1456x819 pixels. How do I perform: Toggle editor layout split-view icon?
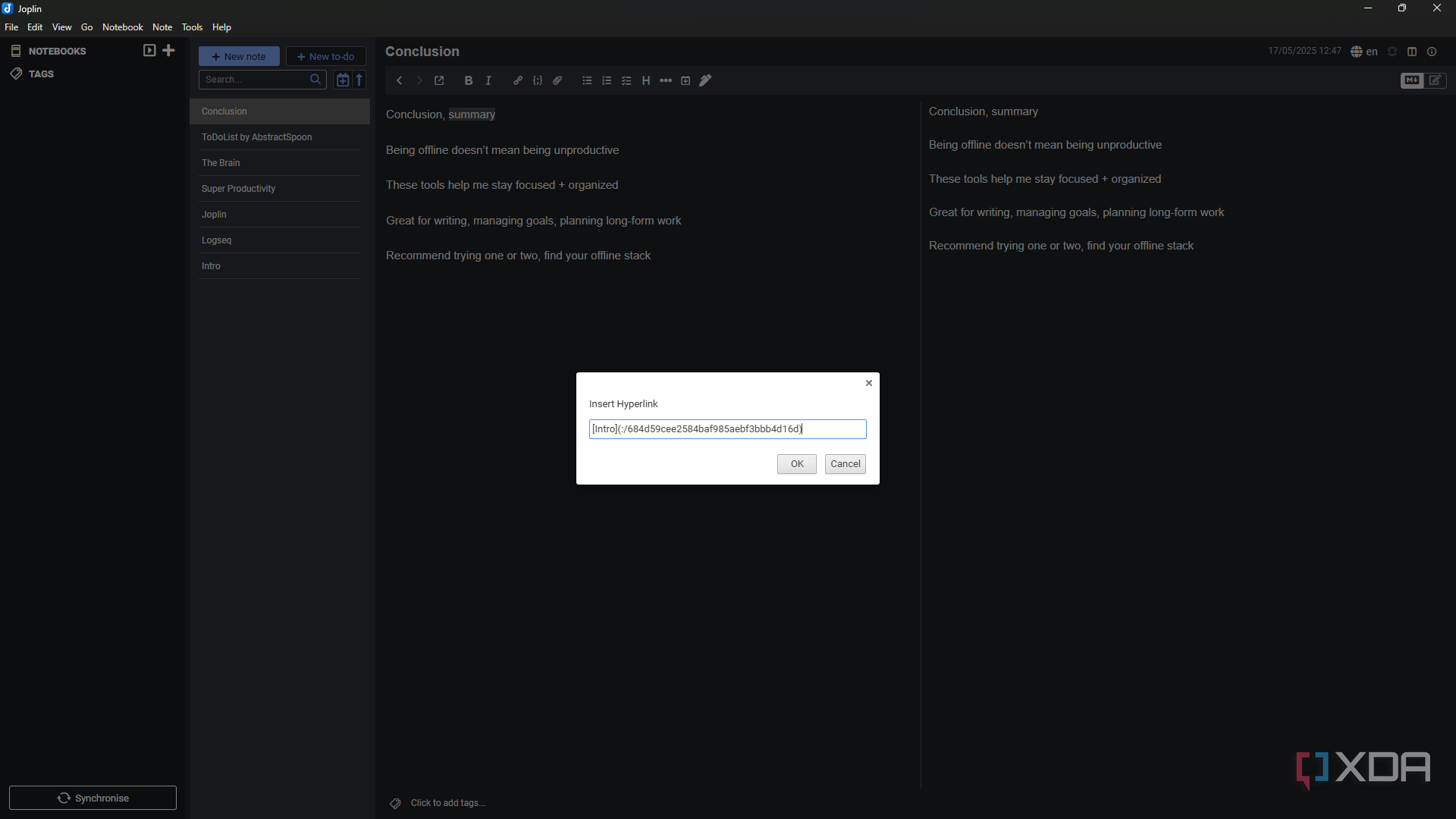1412,52
